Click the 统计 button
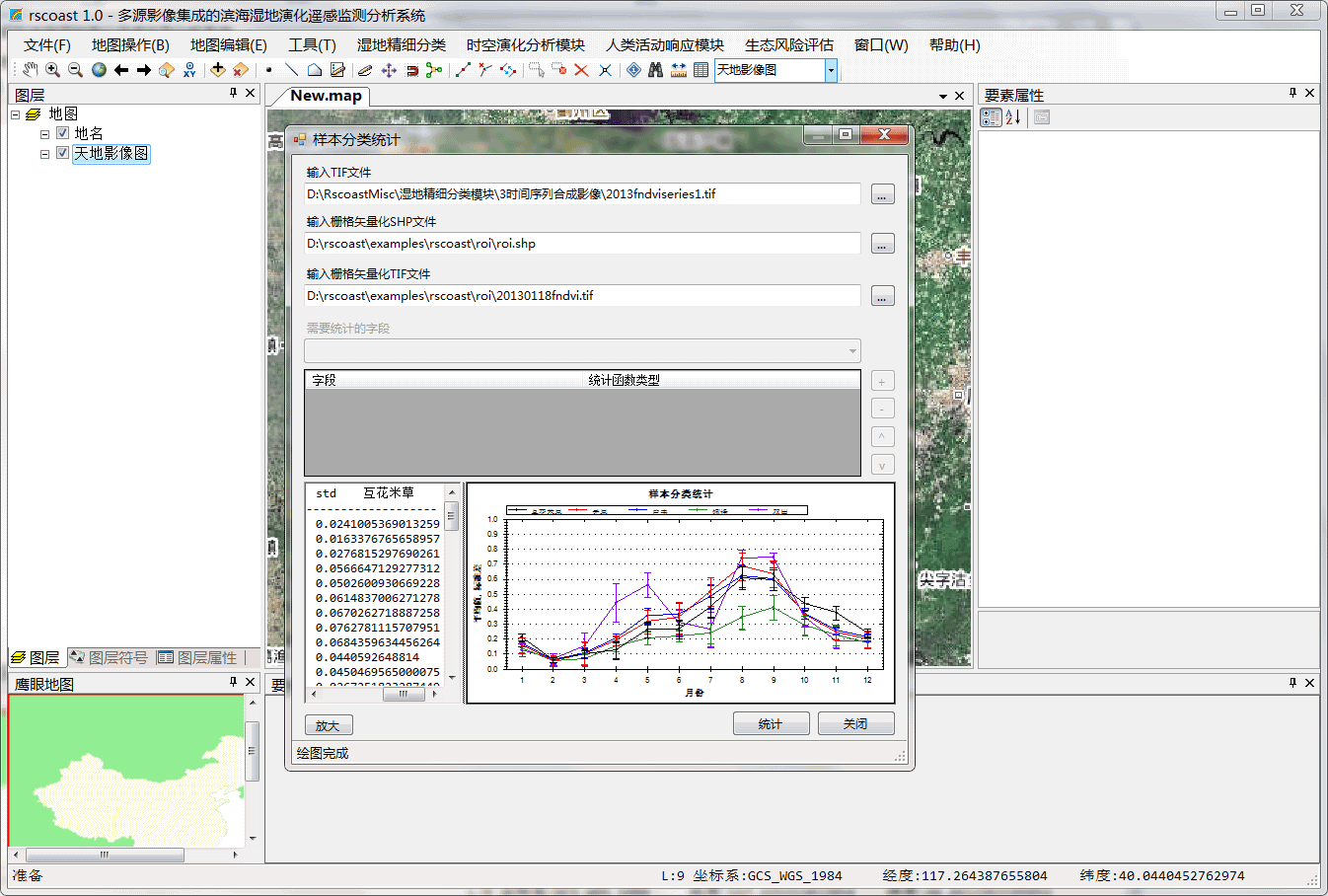This screenshot has width=1328, height=896. point(771,723)
